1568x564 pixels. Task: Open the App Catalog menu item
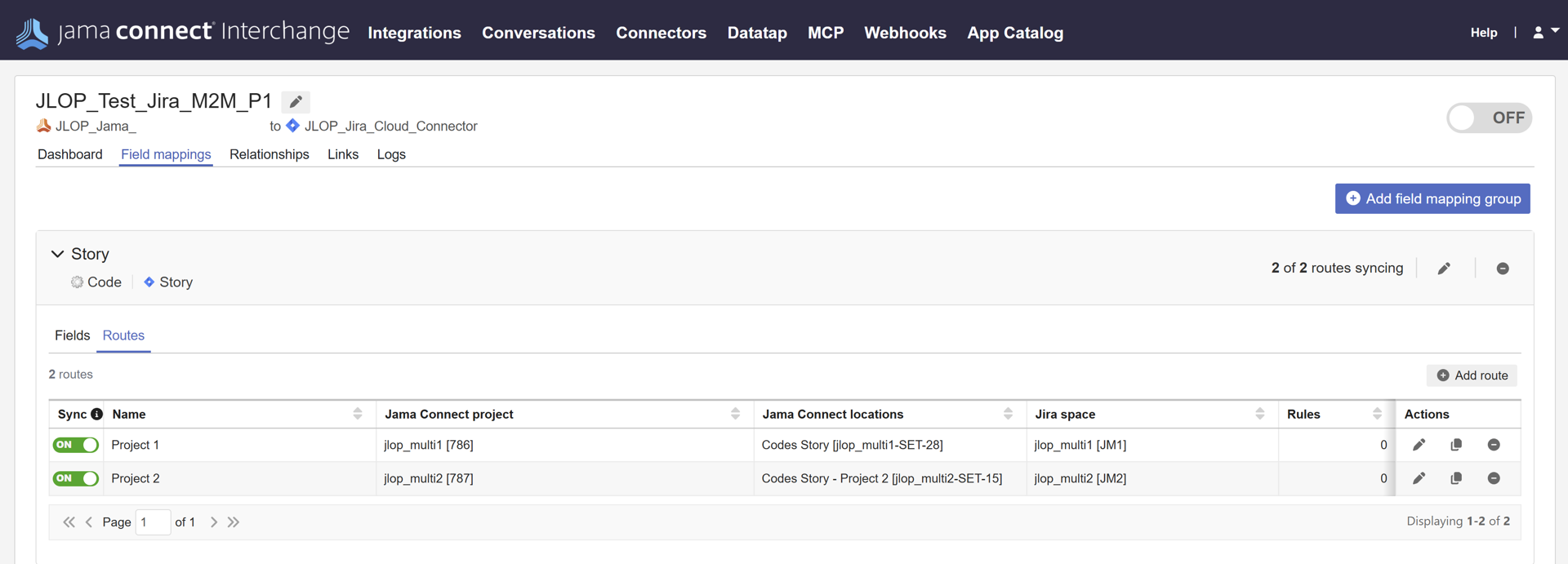pos(1015,33)
